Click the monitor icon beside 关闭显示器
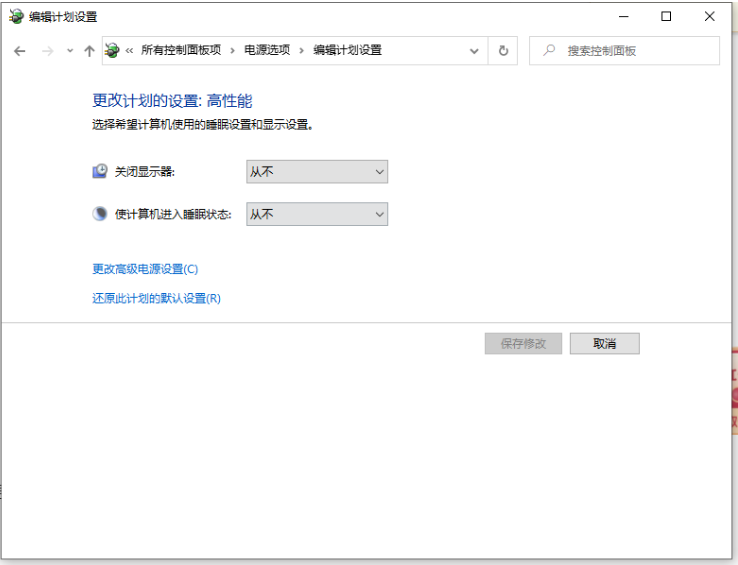 pyautogui.click(x=100, y=172)
